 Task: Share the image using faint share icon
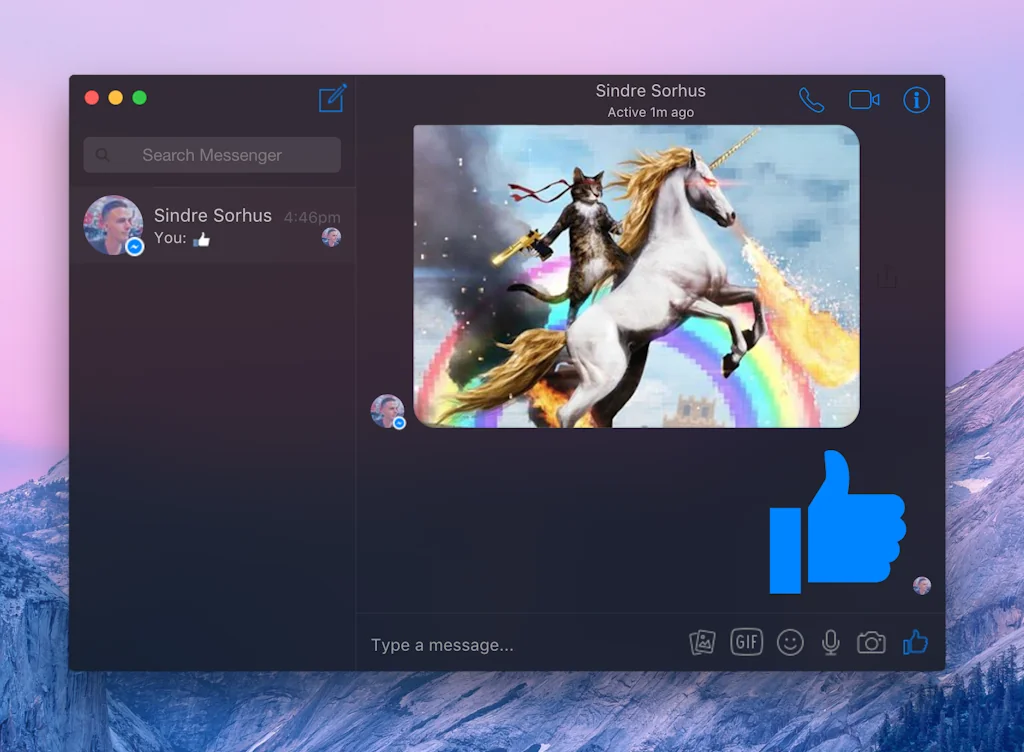point(886,277)
